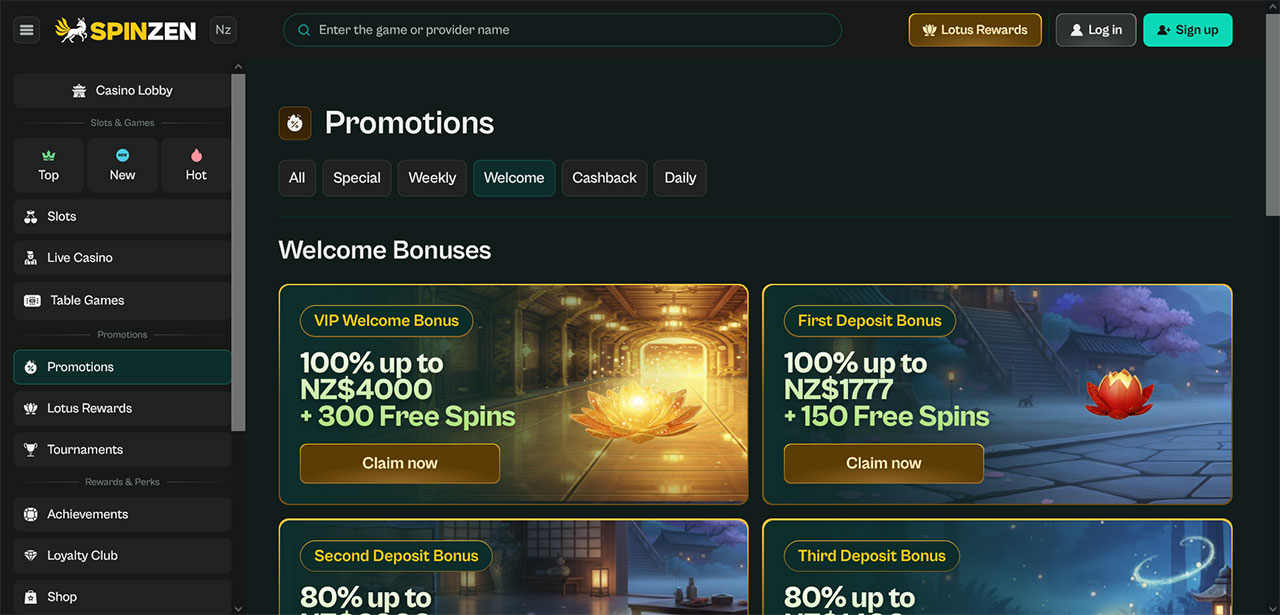The image size is (1280, 615).
Task: Switch to the Weekly promotions tab
Action: [x=432, y=178]
